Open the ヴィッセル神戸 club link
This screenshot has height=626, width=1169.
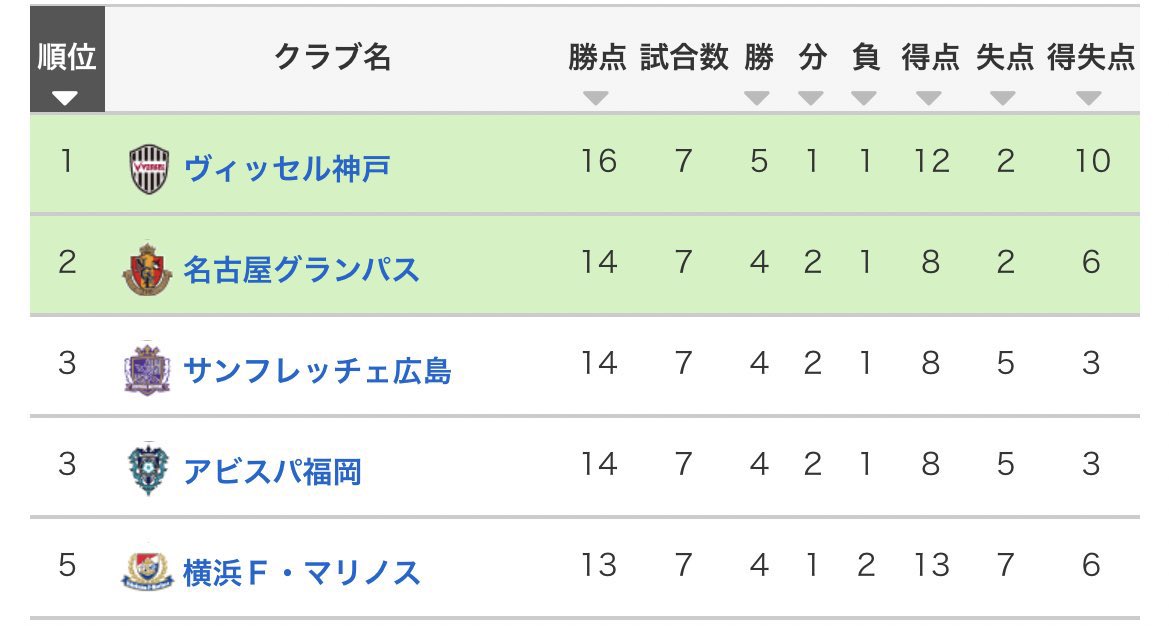tap(287, 167)
